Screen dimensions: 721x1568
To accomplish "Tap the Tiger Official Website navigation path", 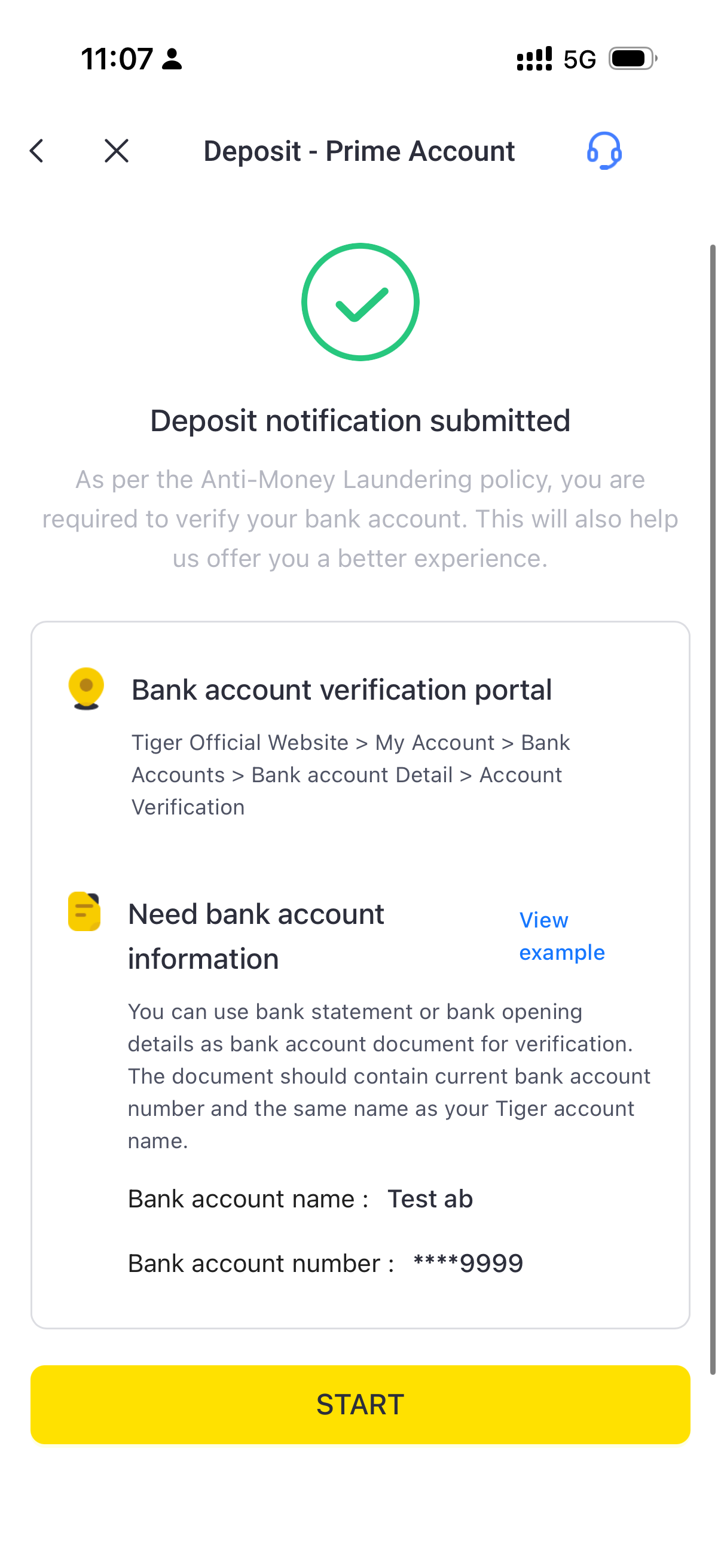I will (350, 774).
